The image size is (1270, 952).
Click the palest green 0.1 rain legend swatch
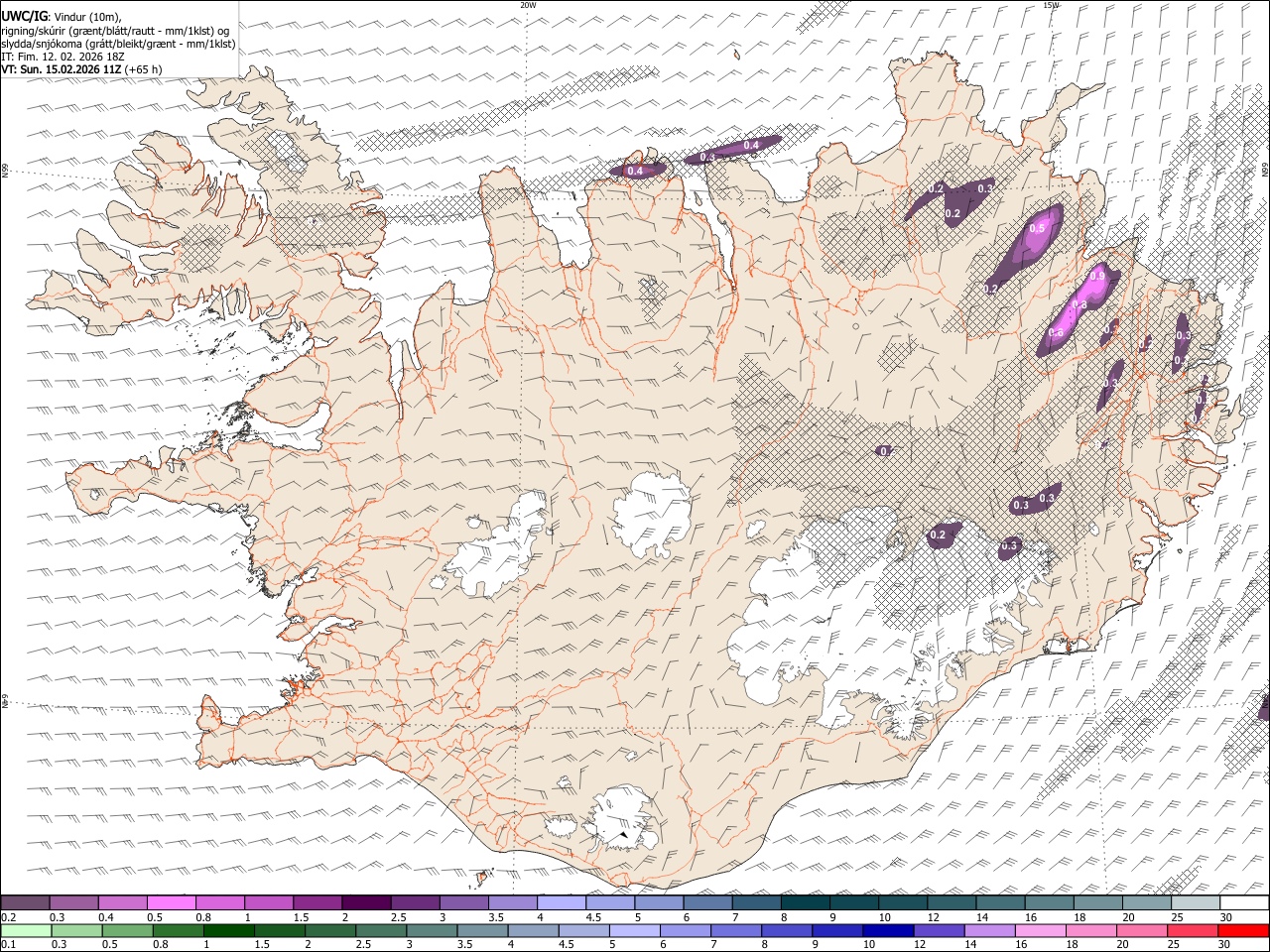(26, 931)
